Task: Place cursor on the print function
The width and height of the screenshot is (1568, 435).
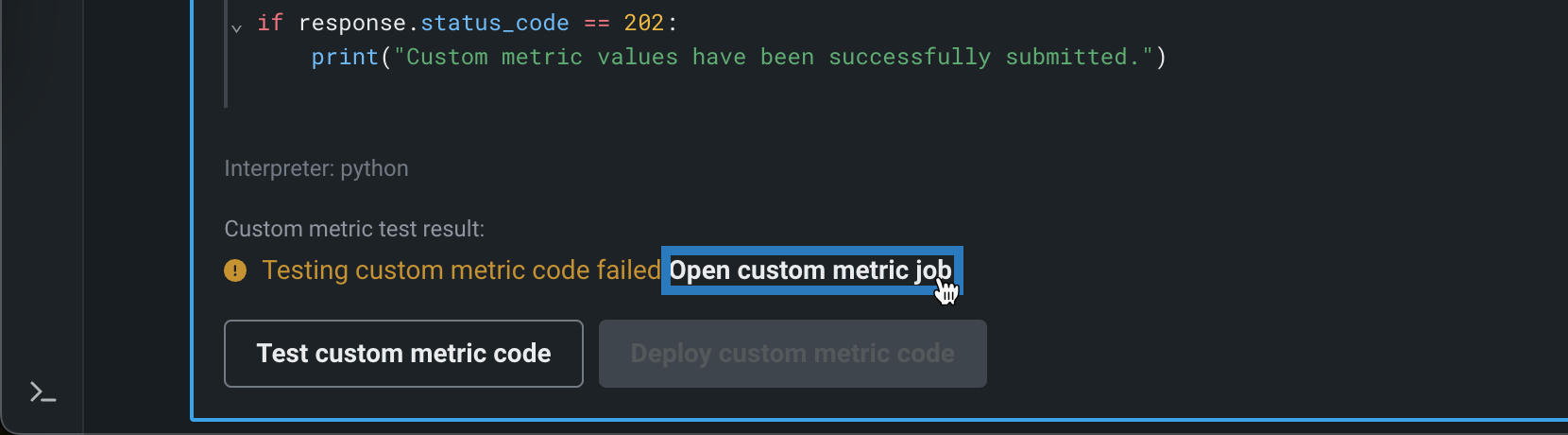Action: click(x=345, y=58)
